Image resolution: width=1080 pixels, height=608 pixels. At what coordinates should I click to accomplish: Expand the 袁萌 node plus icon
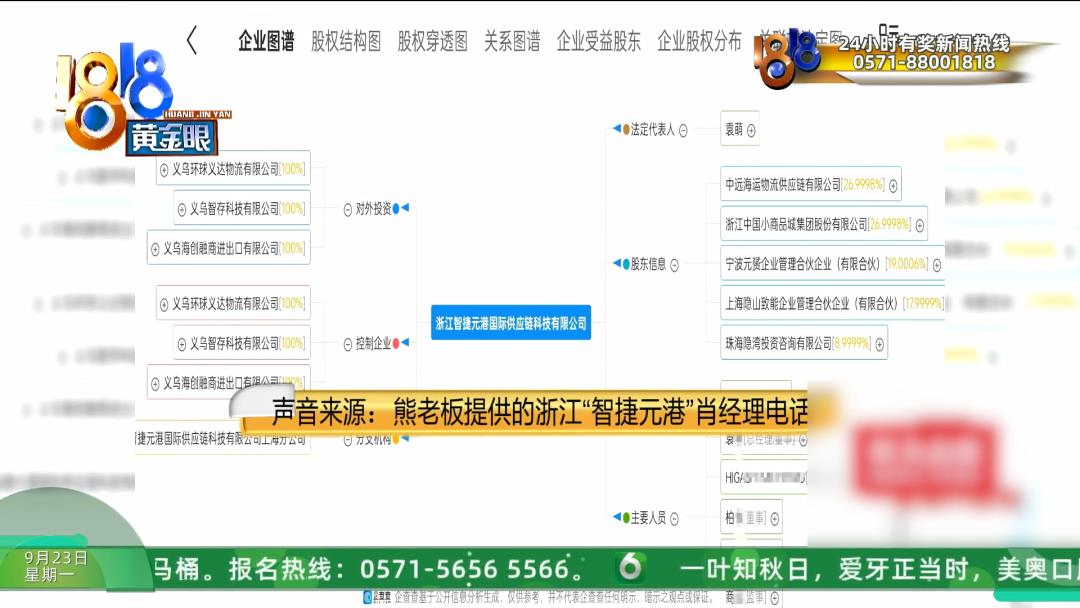click(751, 130)
